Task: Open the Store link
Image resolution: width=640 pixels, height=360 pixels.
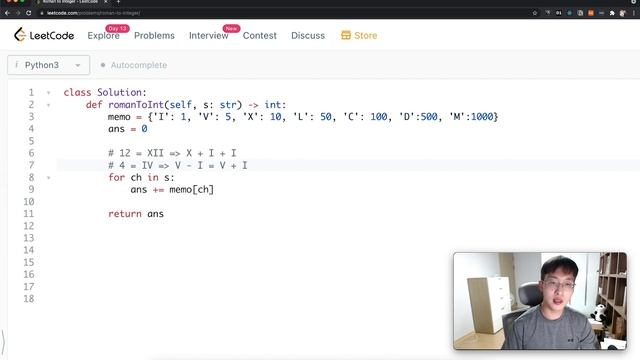Action: [359, 36]
